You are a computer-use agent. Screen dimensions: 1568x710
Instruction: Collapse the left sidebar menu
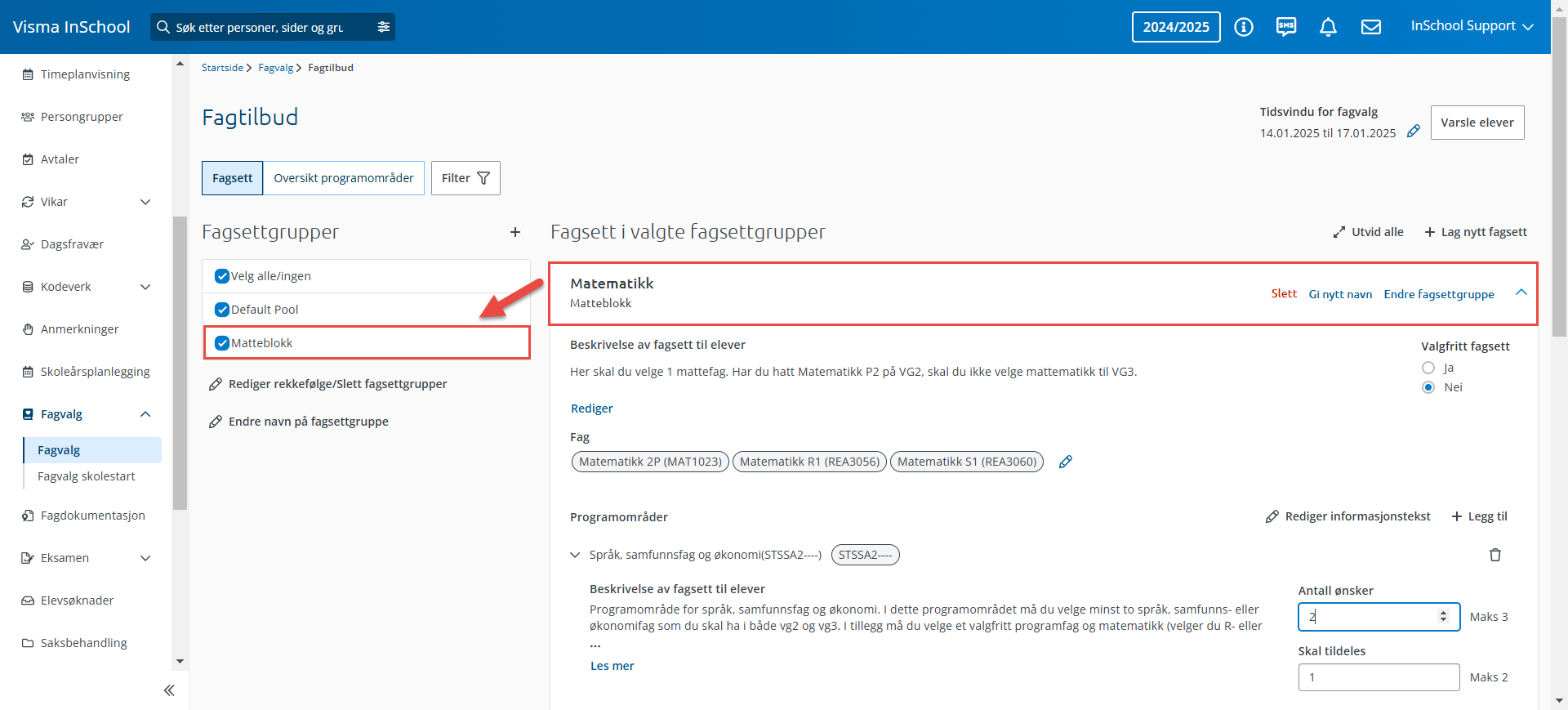[169, 690]
